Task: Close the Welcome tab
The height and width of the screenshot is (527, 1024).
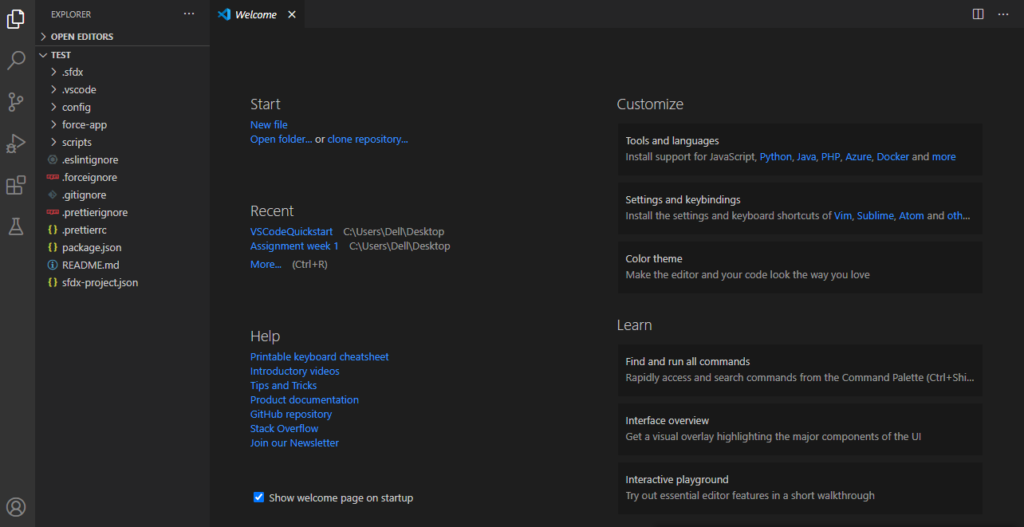Action: [292, 14]
